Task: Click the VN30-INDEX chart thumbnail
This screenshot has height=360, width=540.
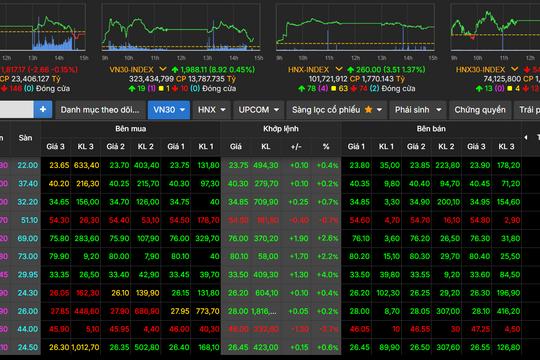Action: tap(181, 28)
